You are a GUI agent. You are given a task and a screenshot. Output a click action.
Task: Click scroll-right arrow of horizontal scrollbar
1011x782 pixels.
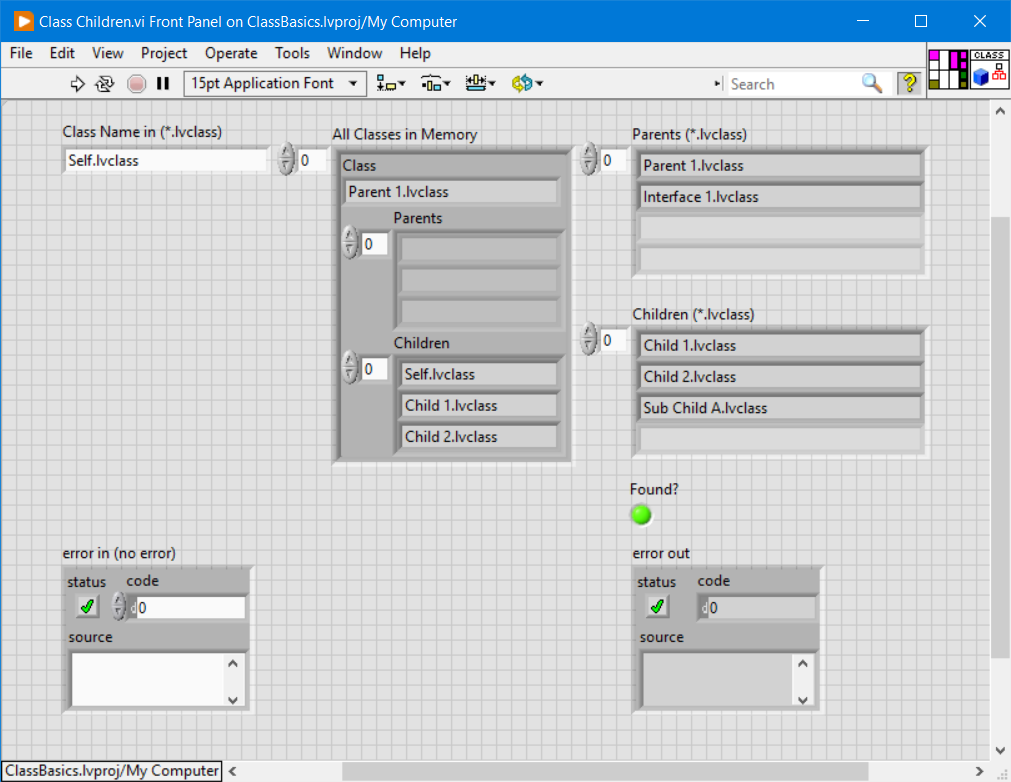coord(979,772)
